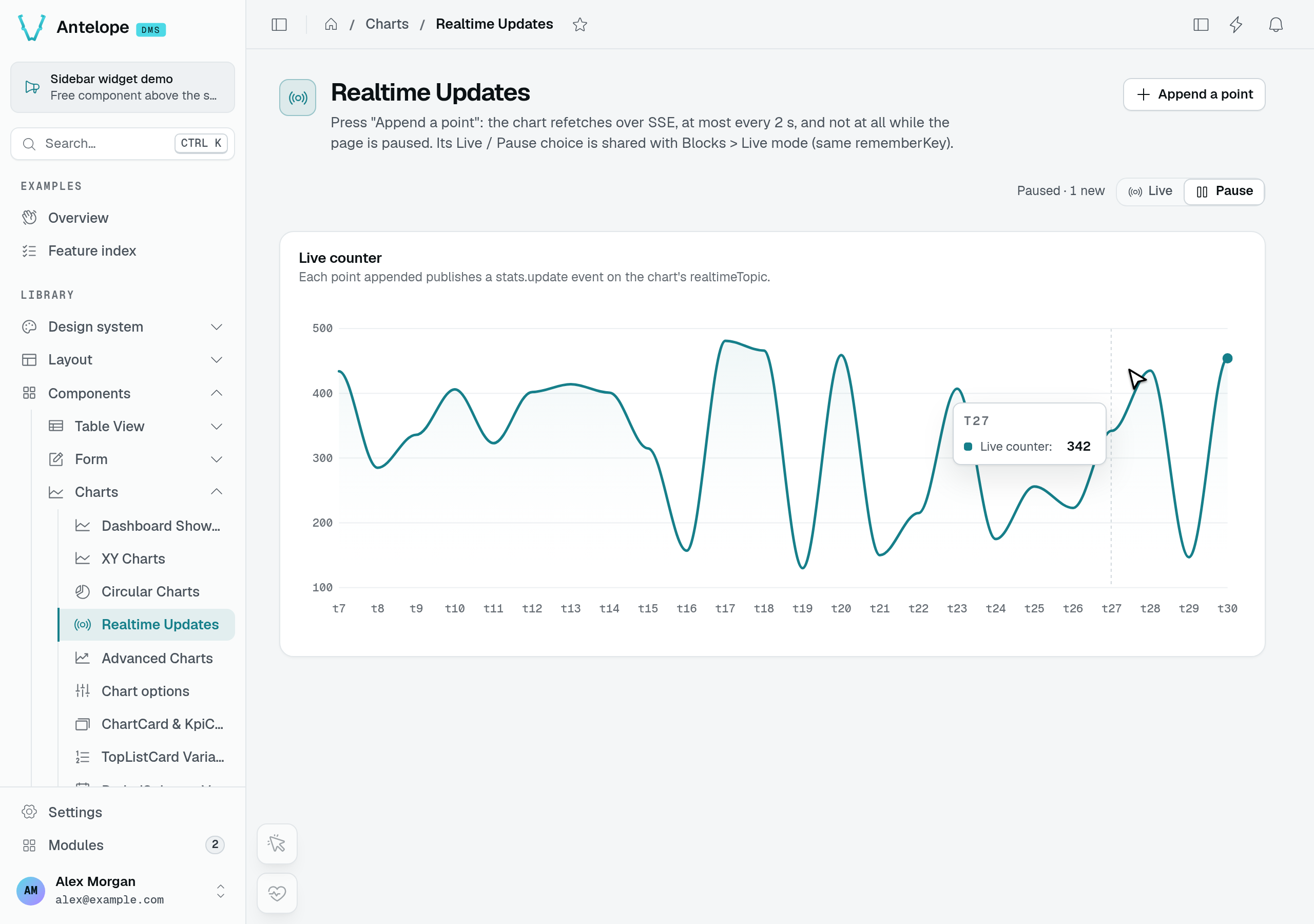Expand the Table View submenu
The width and height of the screenshot is (1314, 924).
[x=136, y=426]
